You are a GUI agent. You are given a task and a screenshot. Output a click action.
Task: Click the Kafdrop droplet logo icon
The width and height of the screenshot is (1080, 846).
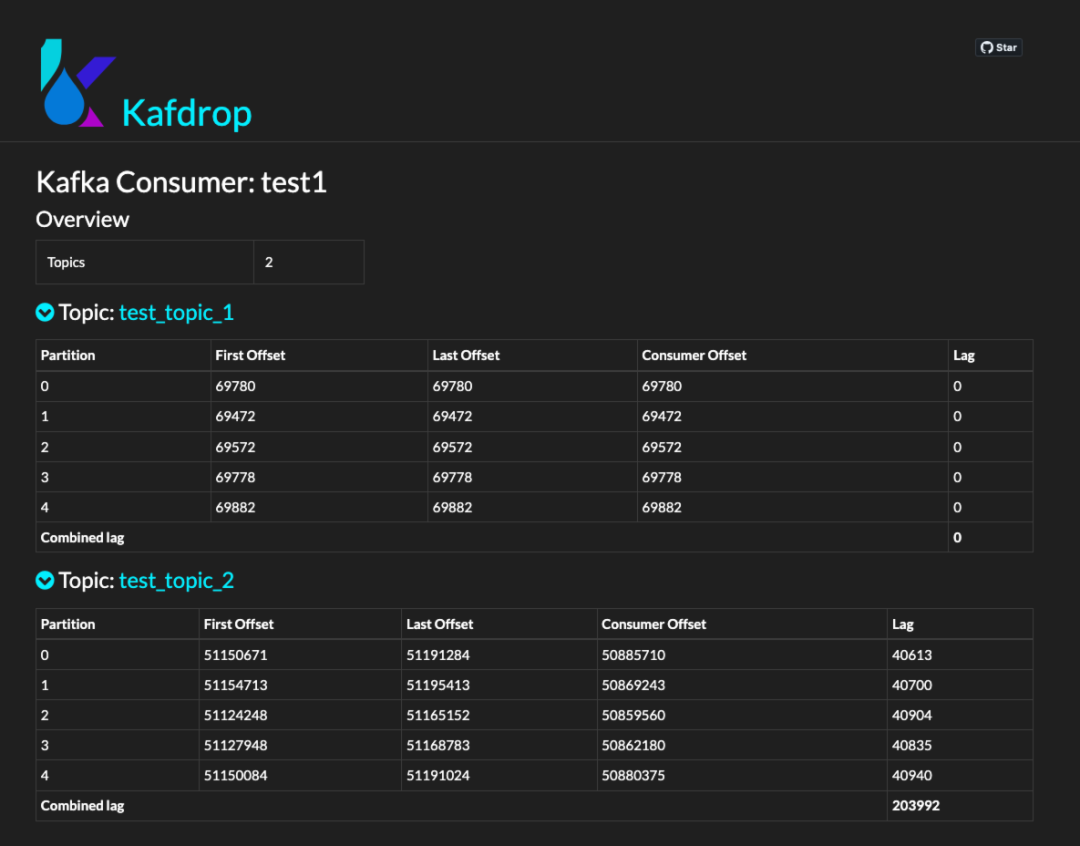click(x=78, y=83)
